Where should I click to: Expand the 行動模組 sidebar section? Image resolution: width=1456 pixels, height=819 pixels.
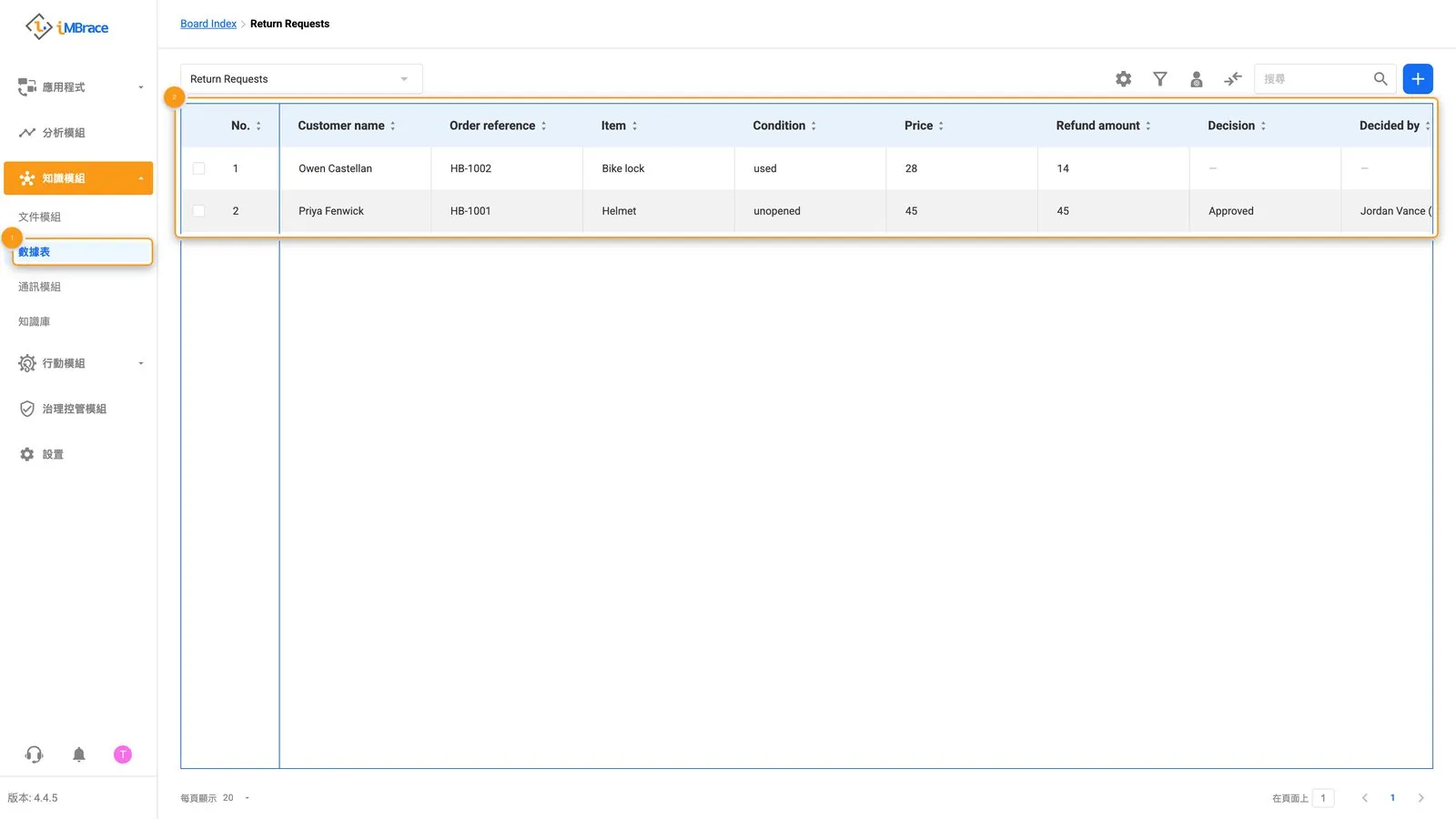point(79,363)
